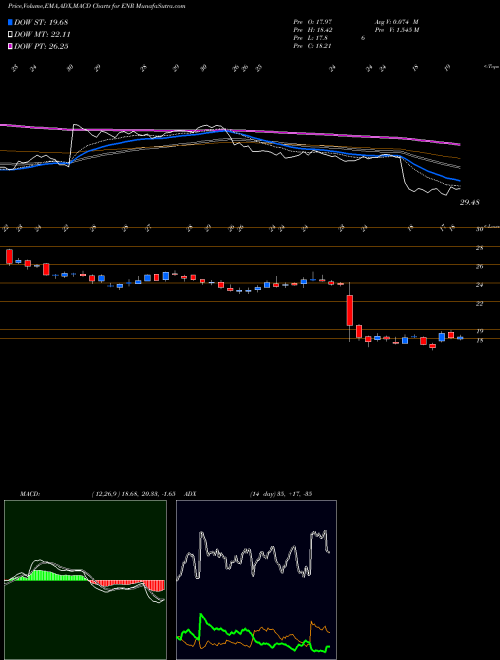
Task: Select the 'DOW MT: 22.11' label
Action: click(43, 35)
